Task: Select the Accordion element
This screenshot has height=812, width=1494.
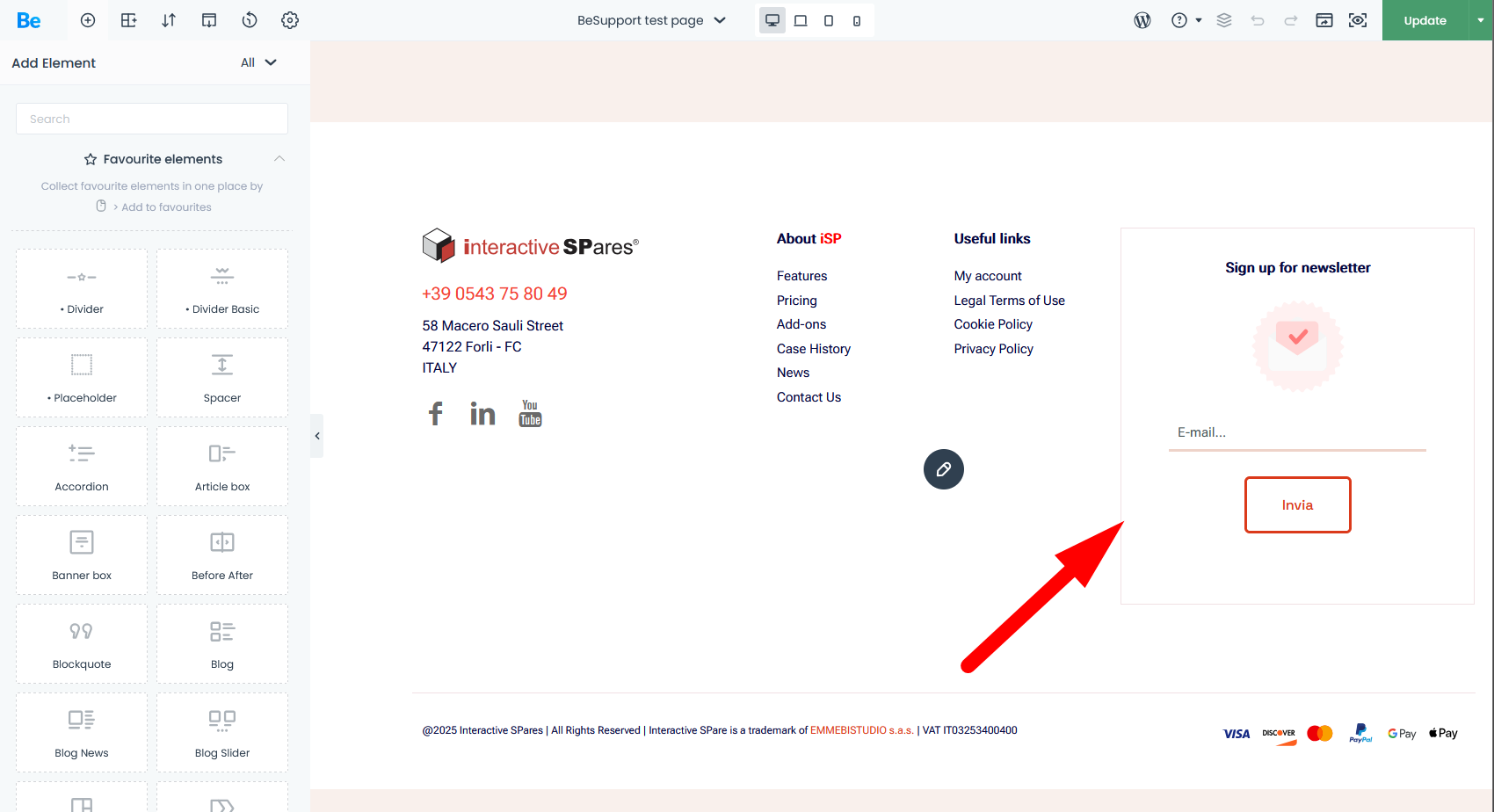Action: pos(82,467)
